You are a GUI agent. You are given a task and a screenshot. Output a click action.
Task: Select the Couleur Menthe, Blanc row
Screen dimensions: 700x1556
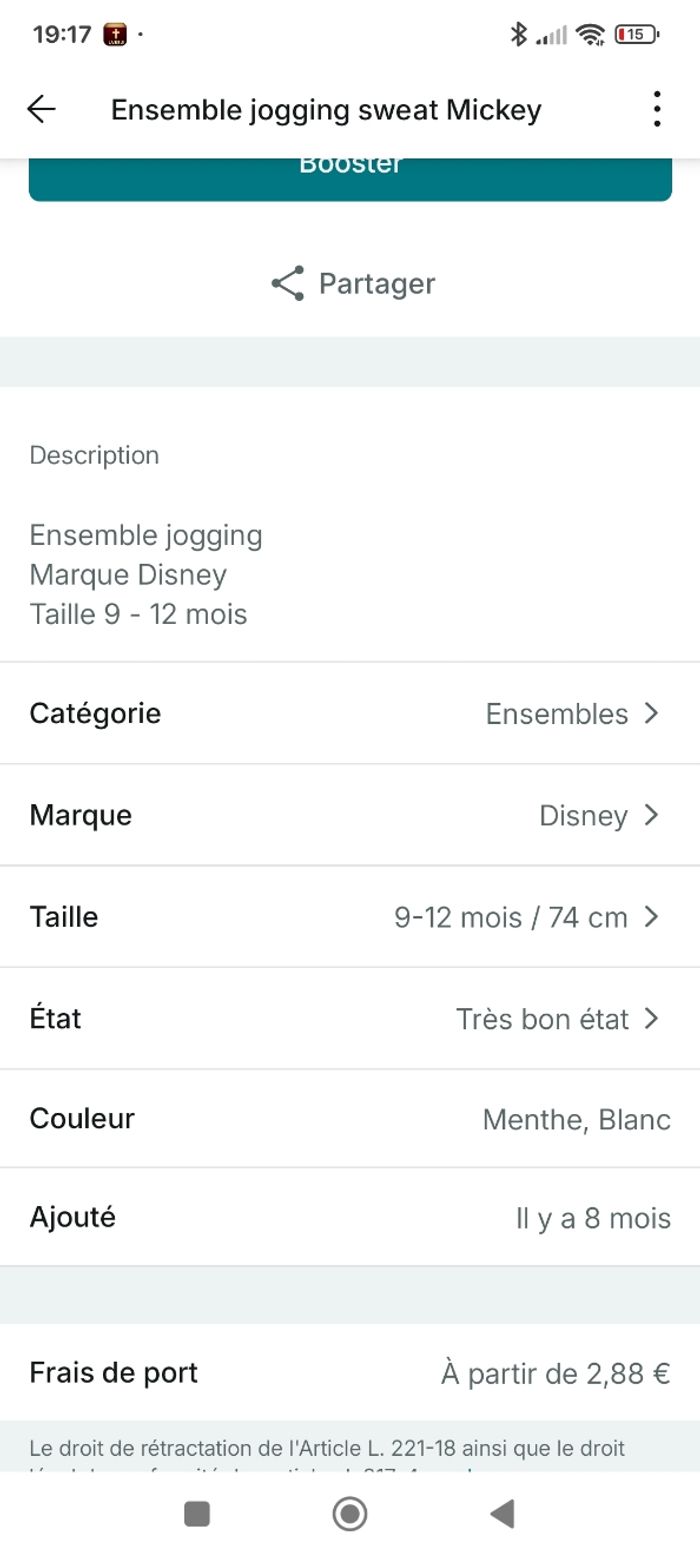coord(350,1118)
